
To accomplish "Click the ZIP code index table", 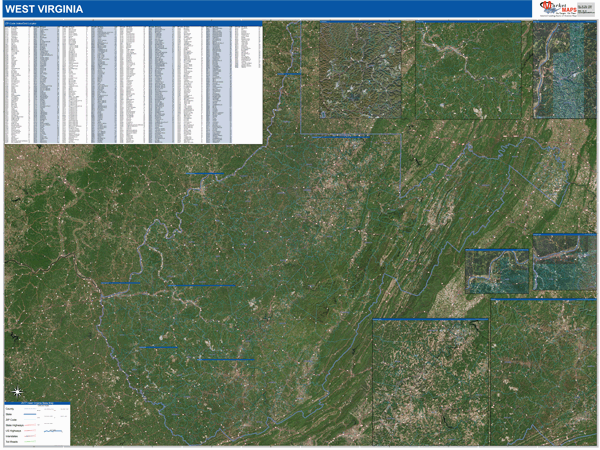I will [x=133, y=83].
